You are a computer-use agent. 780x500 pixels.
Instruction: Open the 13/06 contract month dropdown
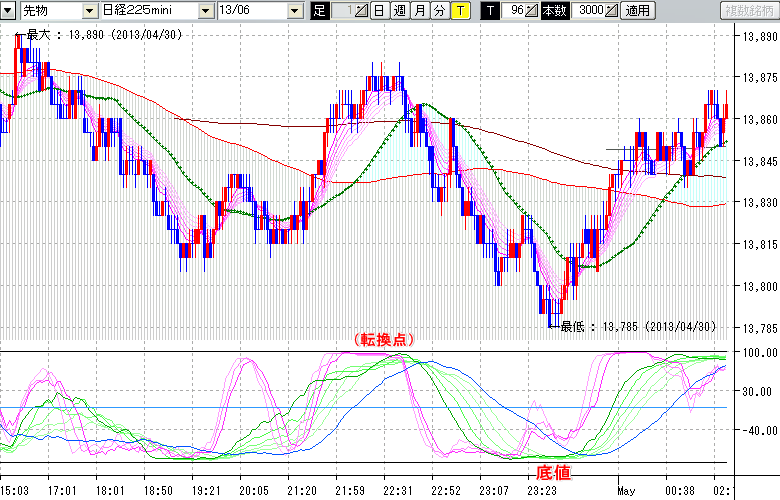294,11
